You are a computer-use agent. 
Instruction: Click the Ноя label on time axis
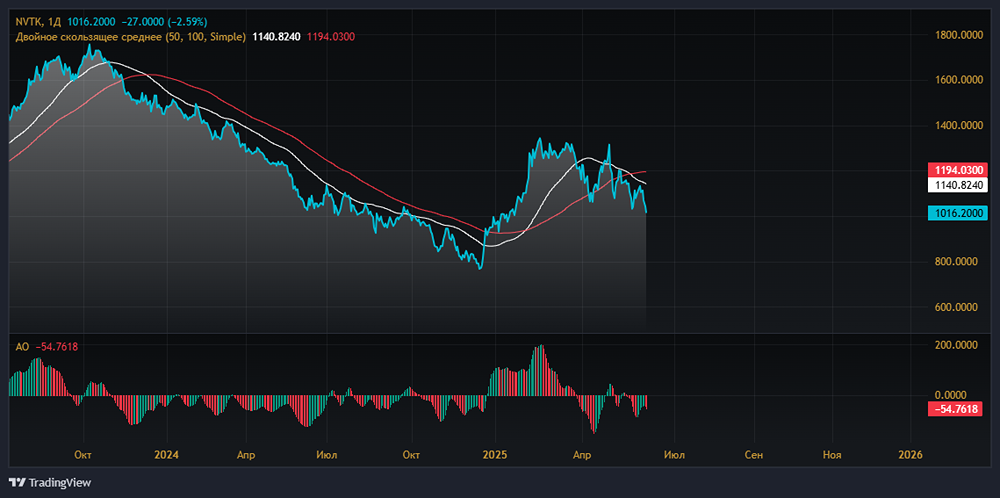832,454
